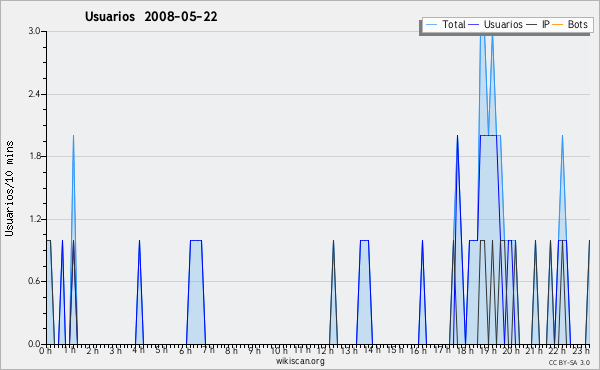This screenshot has width=600, height=370.
Task: Click the x-axis label '23 h'
Action: [581, 350]
